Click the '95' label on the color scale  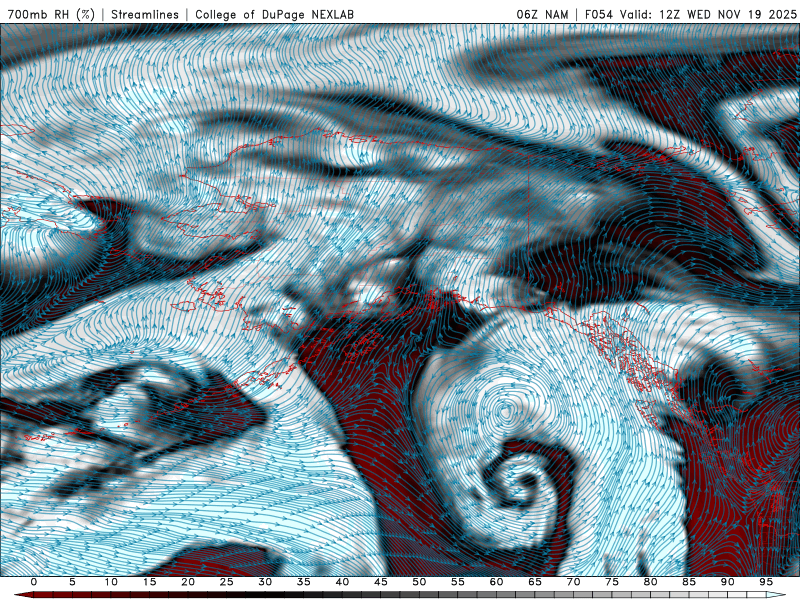click(x=766, y=582)
